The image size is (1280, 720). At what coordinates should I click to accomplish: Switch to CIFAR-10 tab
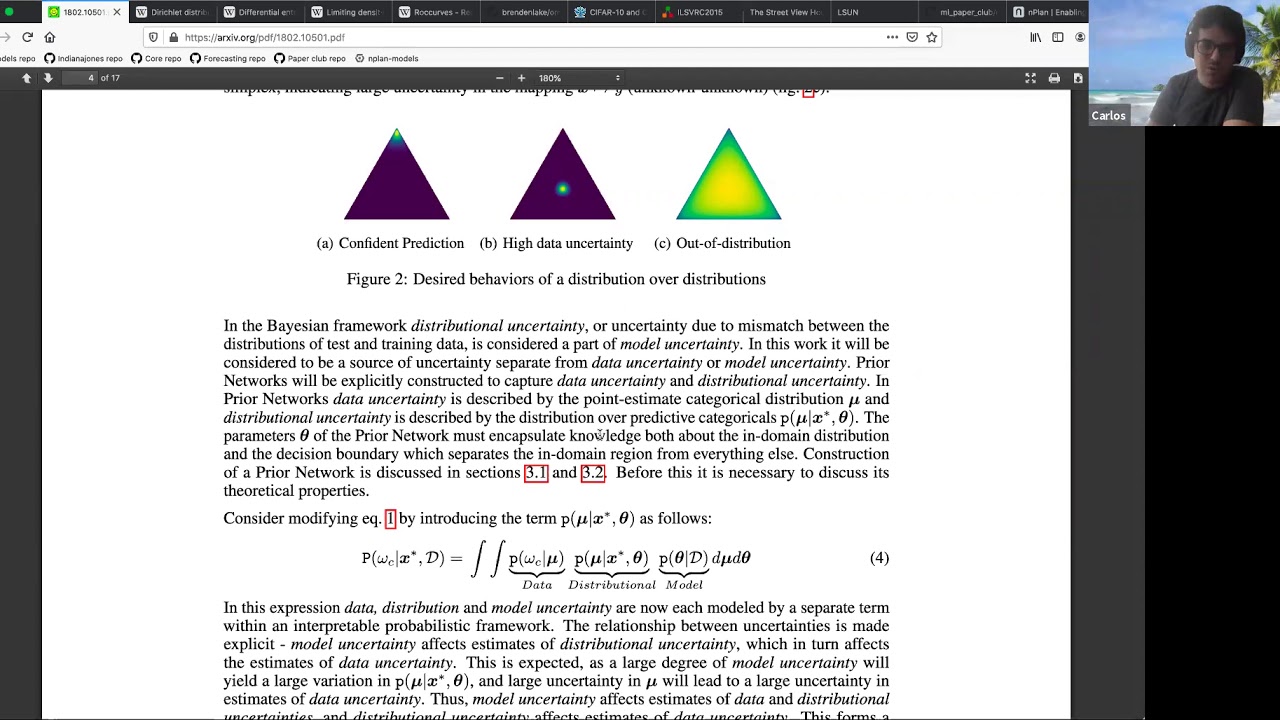tap(610, 12)
